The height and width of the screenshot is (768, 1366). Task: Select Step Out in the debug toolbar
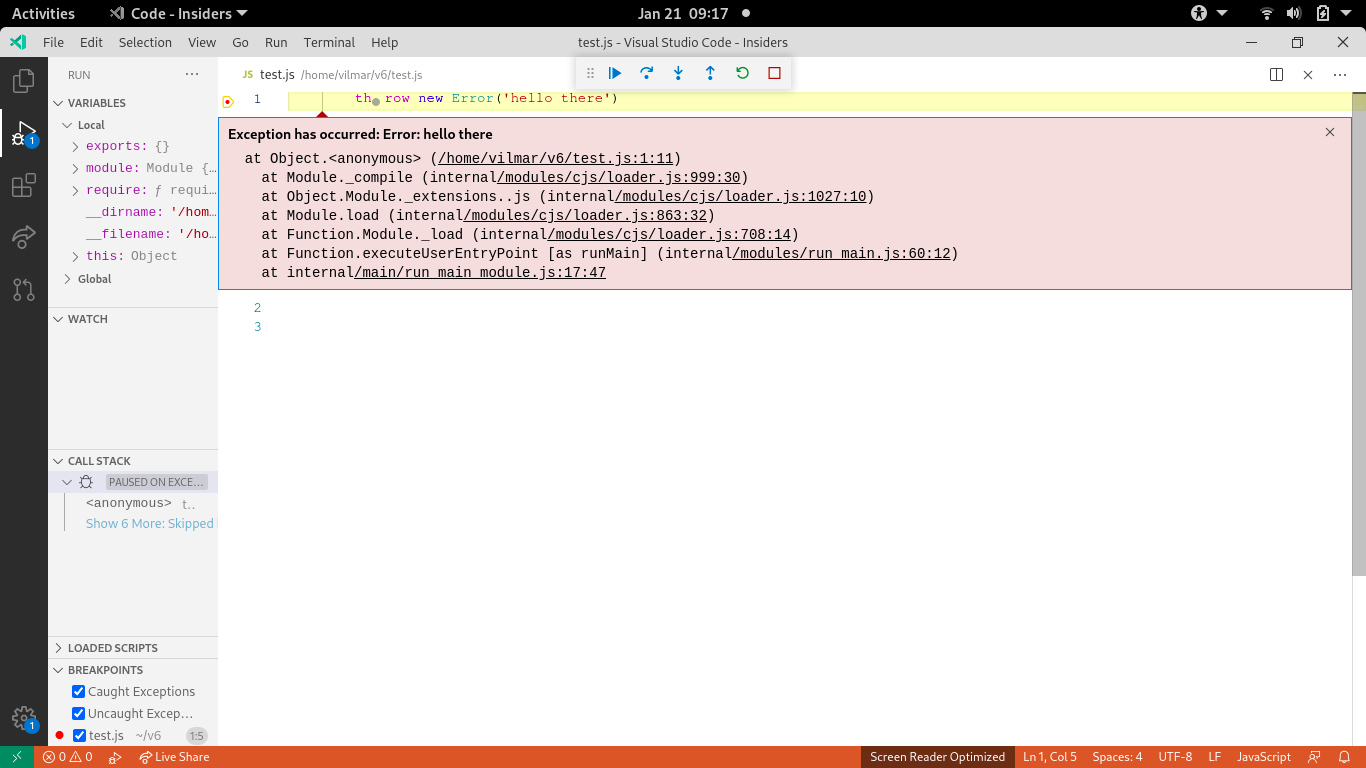point(710,72)
